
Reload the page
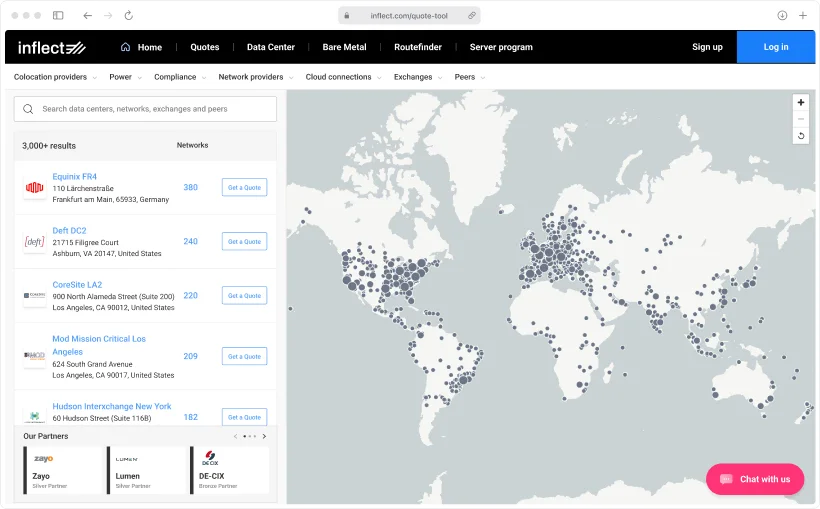pos(129,16)
